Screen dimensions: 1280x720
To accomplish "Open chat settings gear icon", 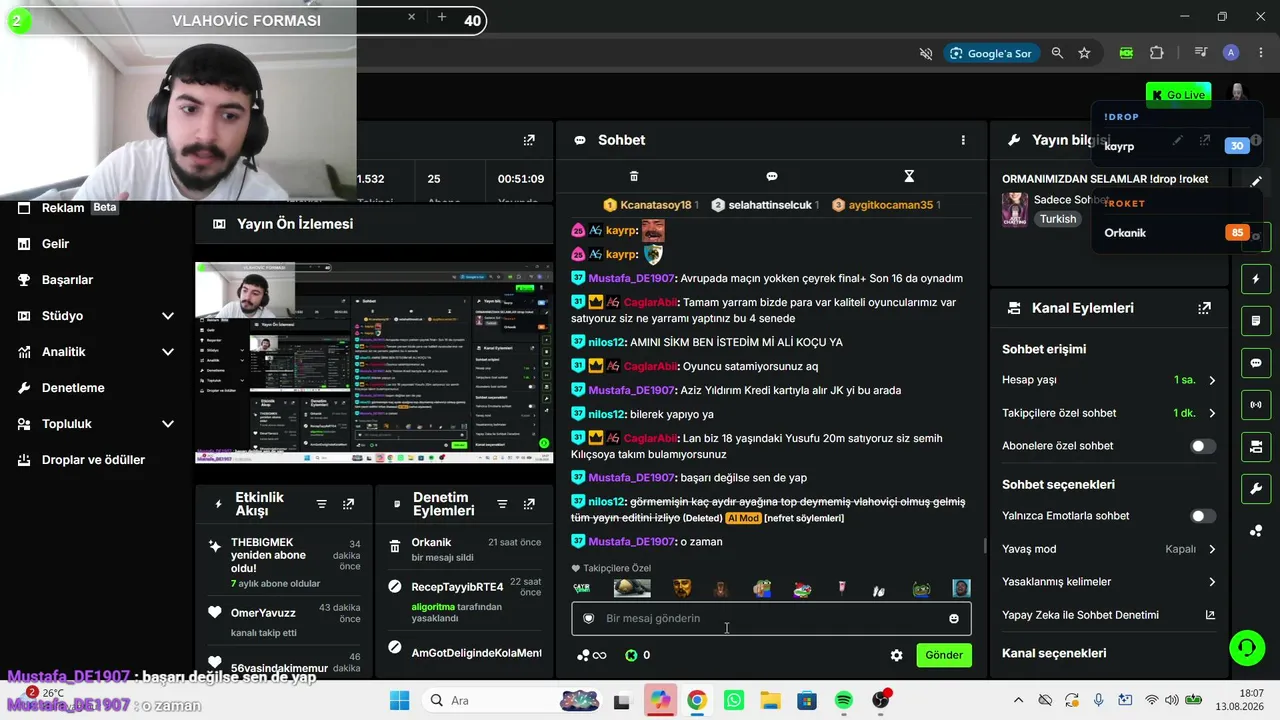I will click(x=896, y=655).
